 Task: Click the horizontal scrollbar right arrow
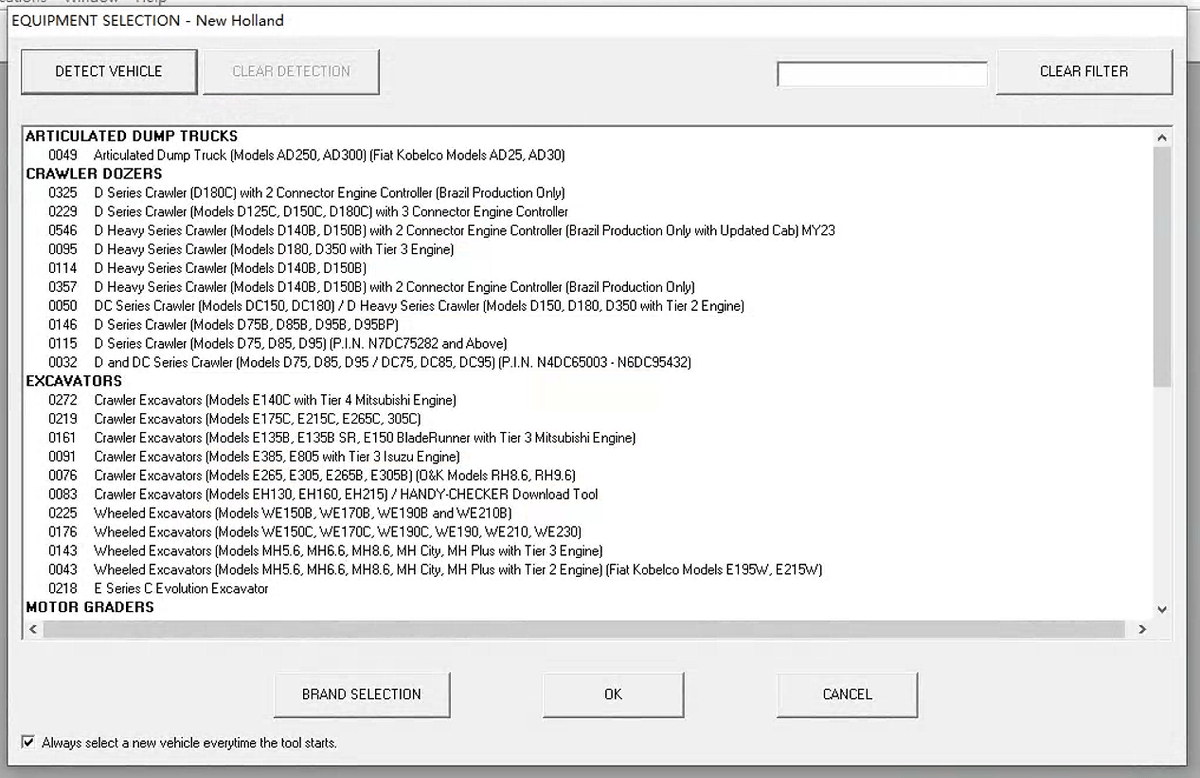1142,629
